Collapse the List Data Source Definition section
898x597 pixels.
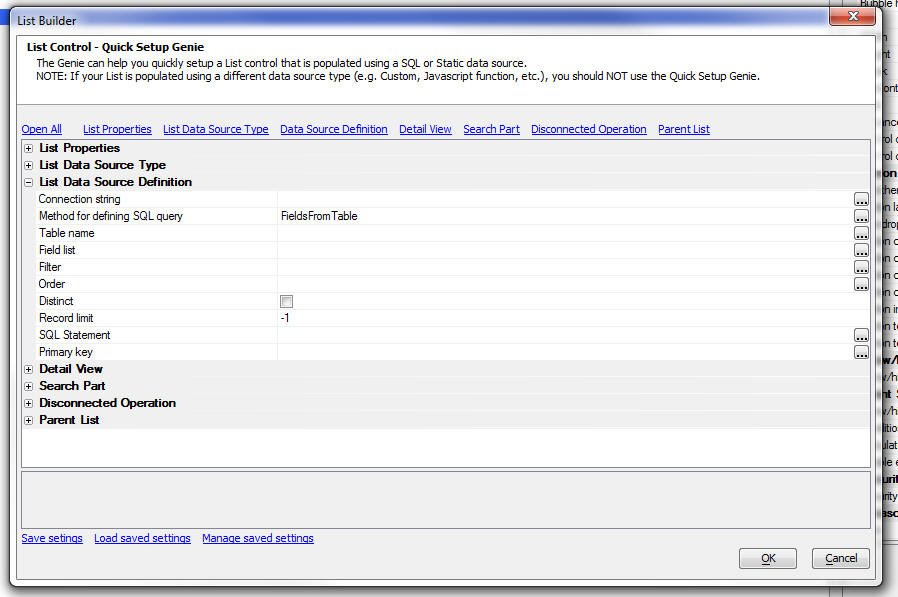[x=29, y=182]
